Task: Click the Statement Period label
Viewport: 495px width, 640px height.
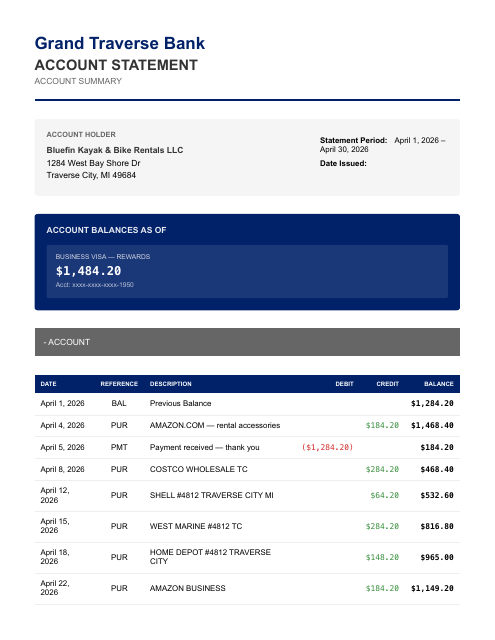Action: 353,140
